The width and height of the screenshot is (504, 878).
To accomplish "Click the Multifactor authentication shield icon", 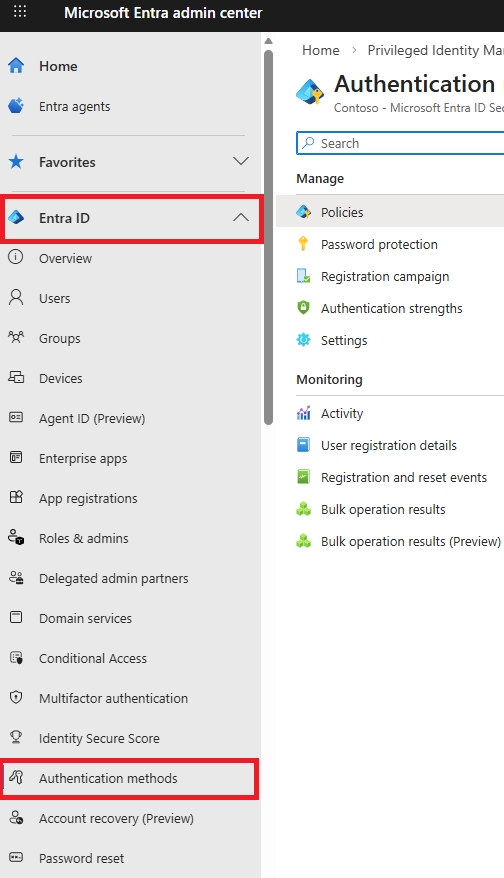I will 16,698.
